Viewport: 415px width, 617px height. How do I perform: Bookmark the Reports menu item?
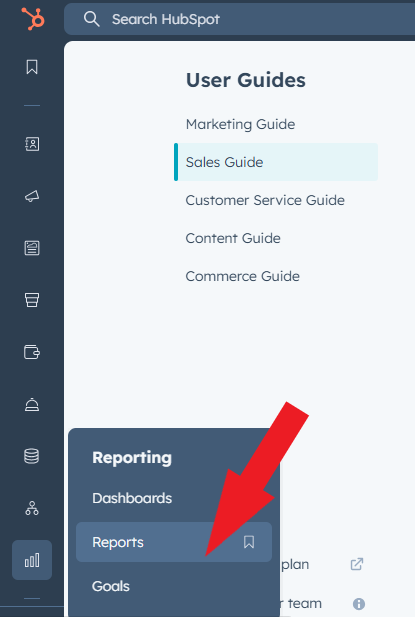[249, 542]
